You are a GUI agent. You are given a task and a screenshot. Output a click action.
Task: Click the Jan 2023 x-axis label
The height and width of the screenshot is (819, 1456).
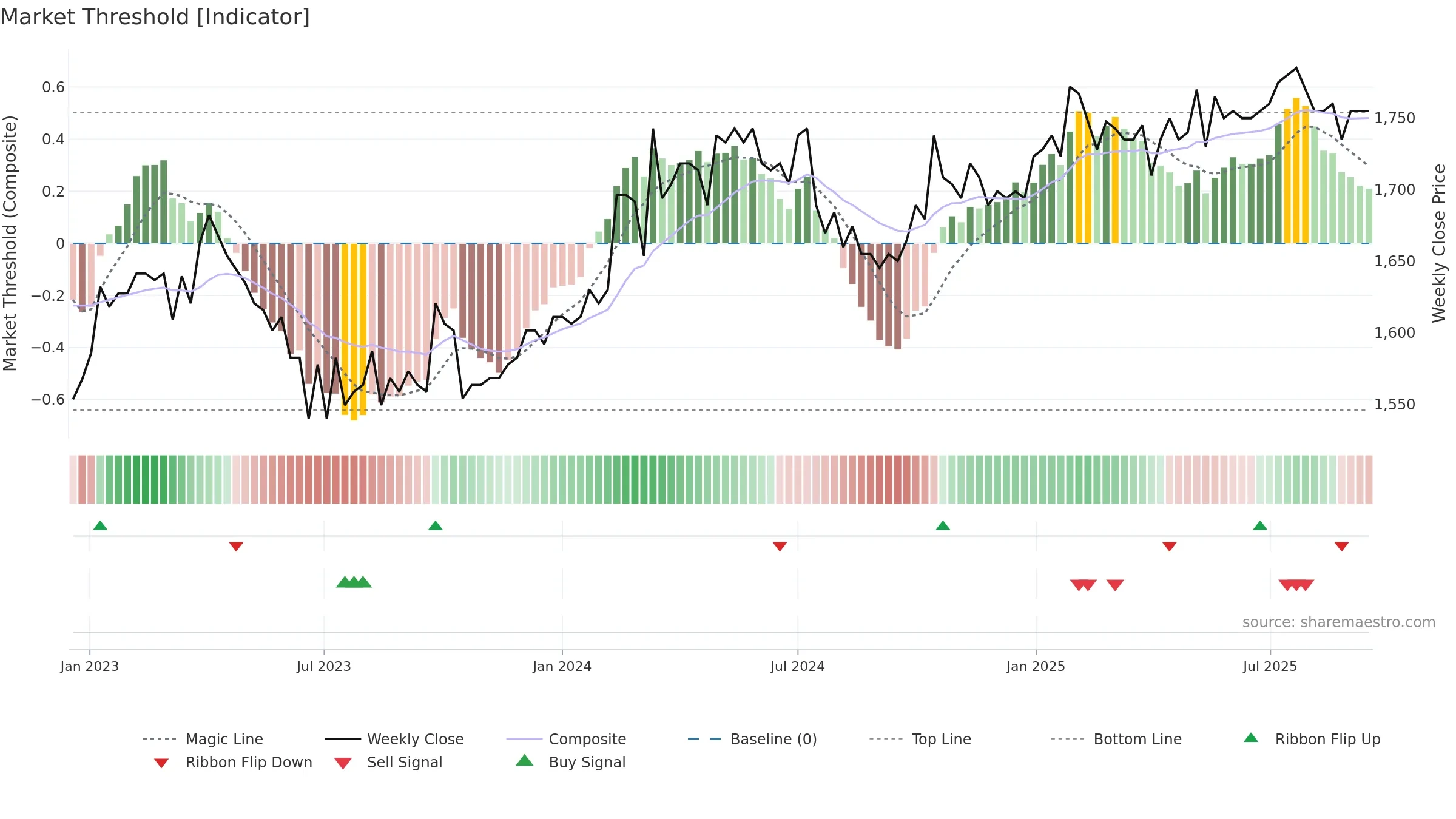(90, 666)
